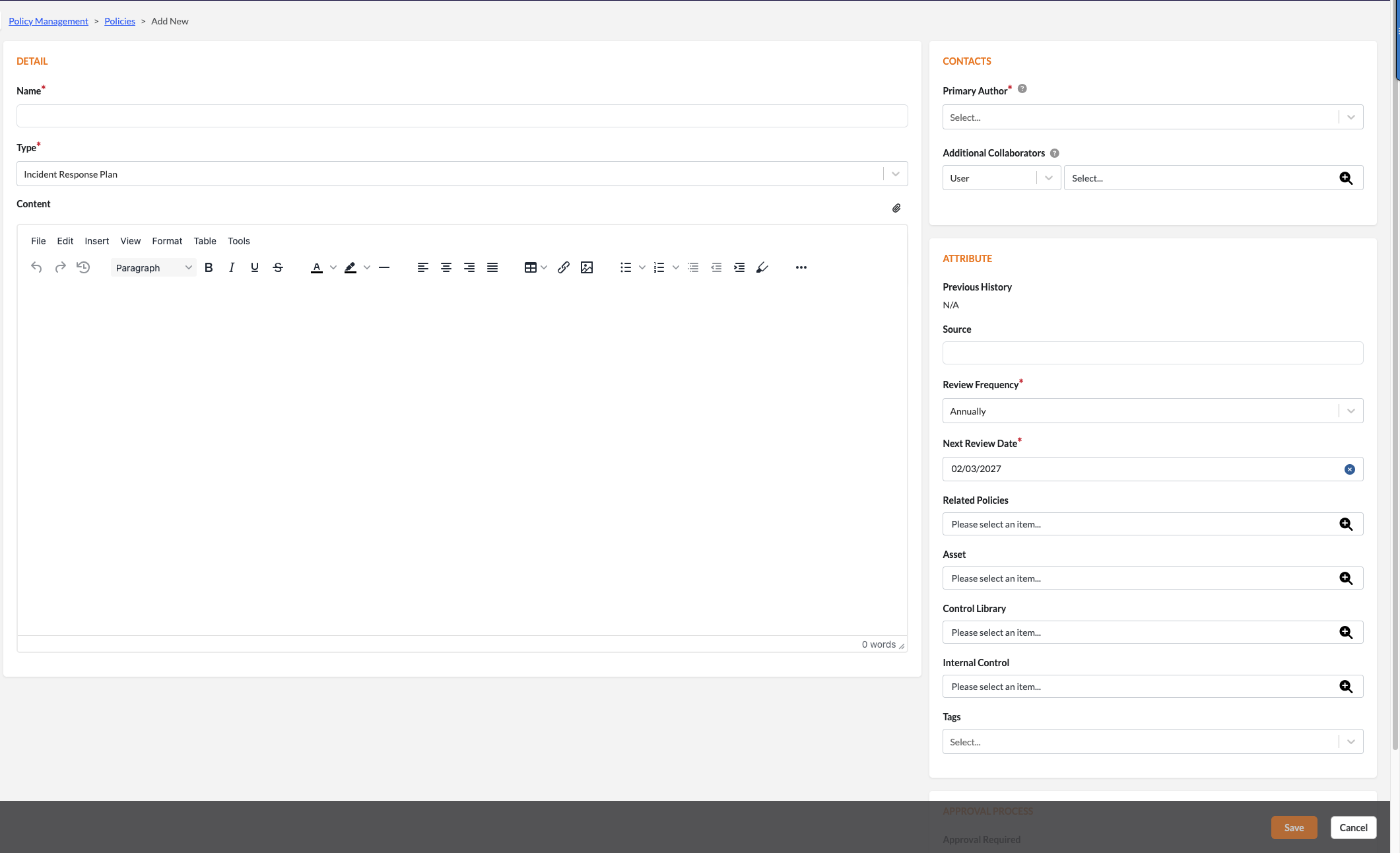Viewport: 1400px width, 853px height.
Task: Clear the Next Review Date value
Action: 1349,469
